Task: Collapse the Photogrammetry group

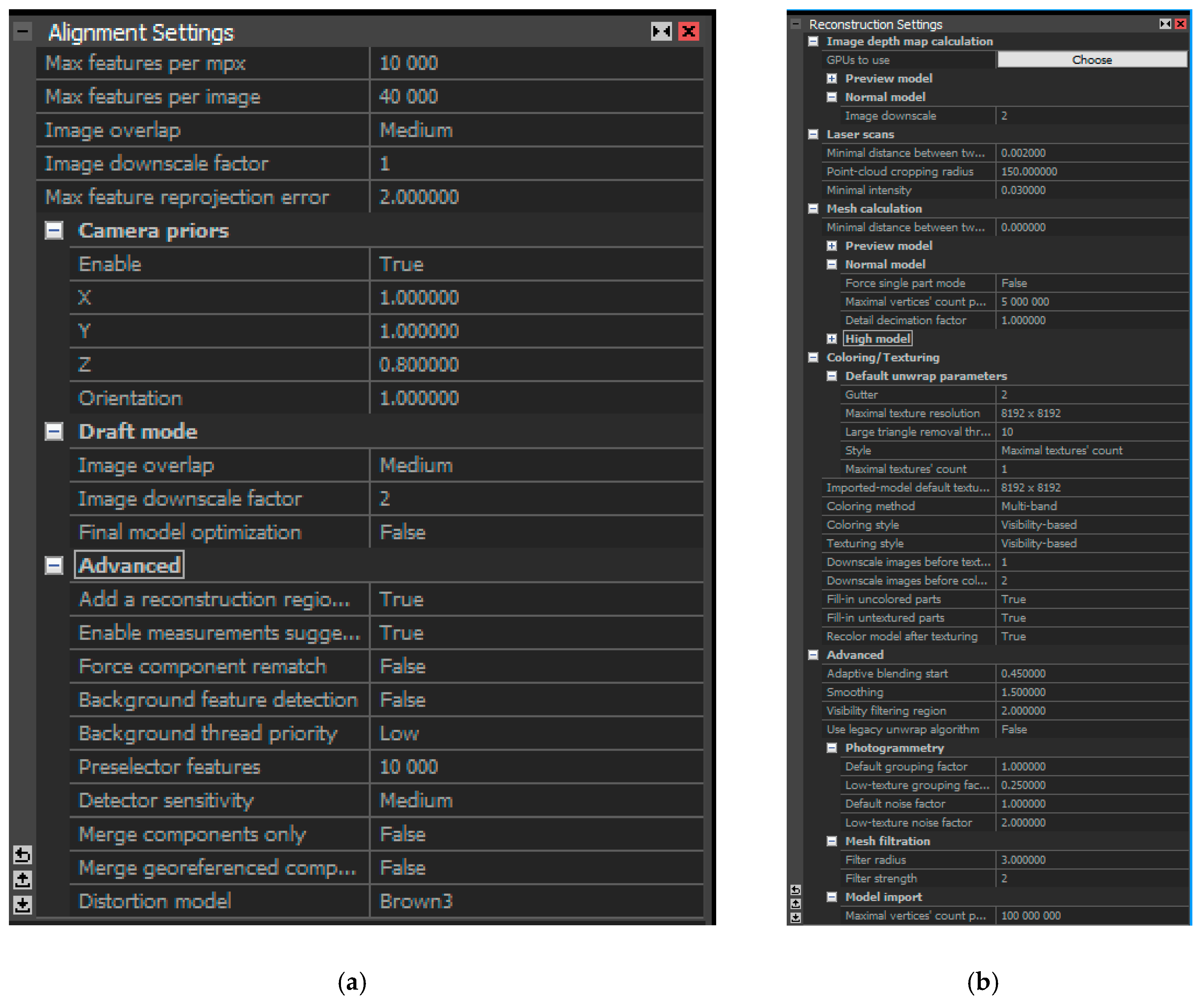Action: coord(832,748)
